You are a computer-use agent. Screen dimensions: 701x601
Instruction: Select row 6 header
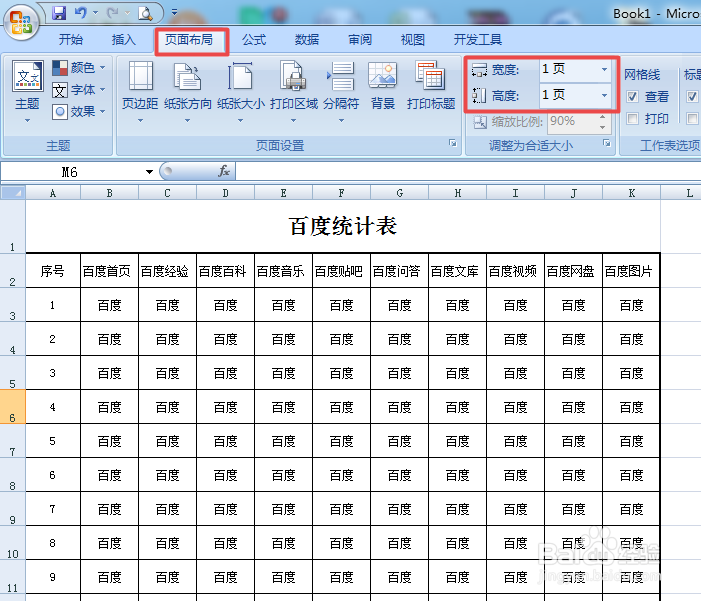[x=13, y=406]
